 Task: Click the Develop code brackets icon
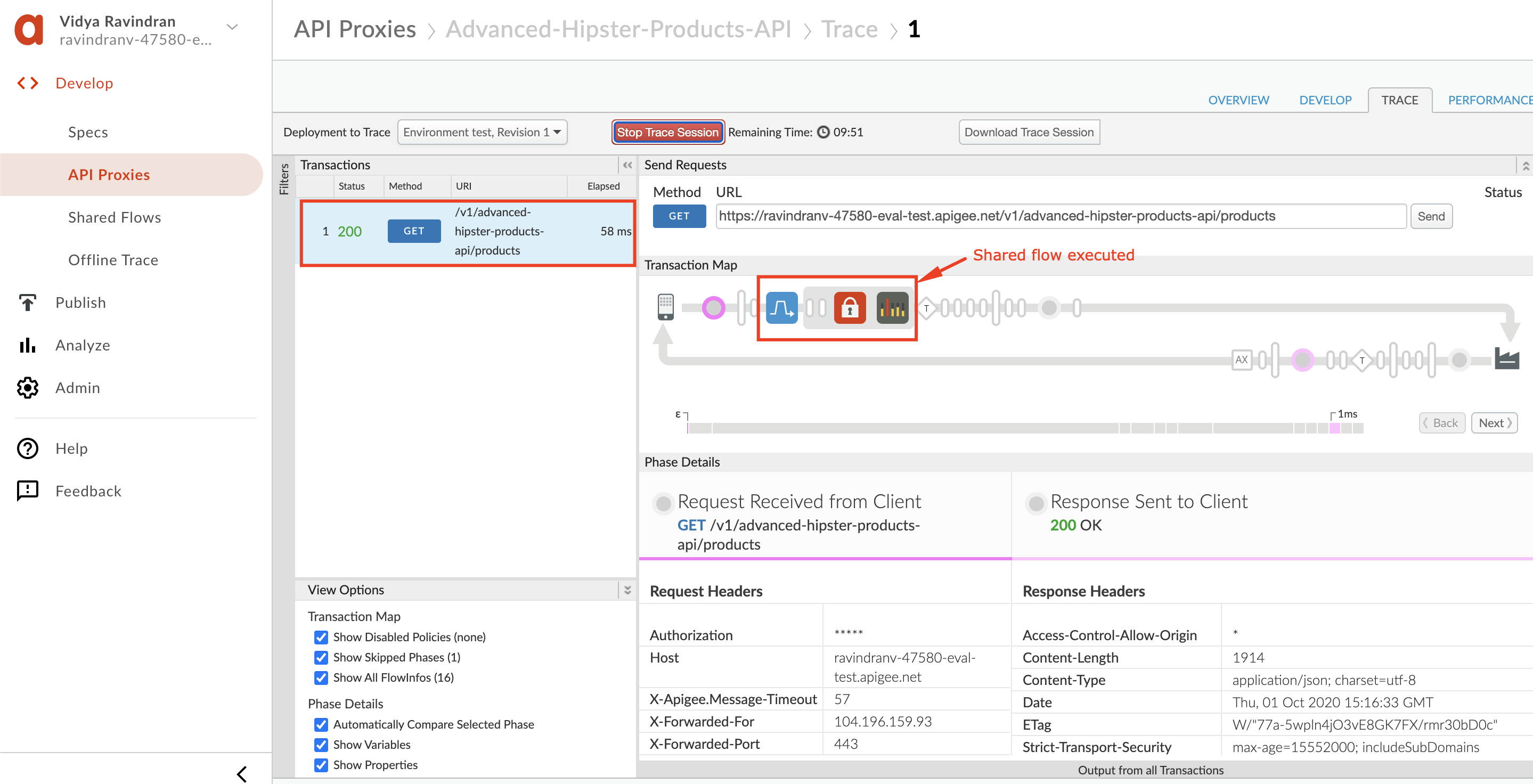[x=27, y=83]
